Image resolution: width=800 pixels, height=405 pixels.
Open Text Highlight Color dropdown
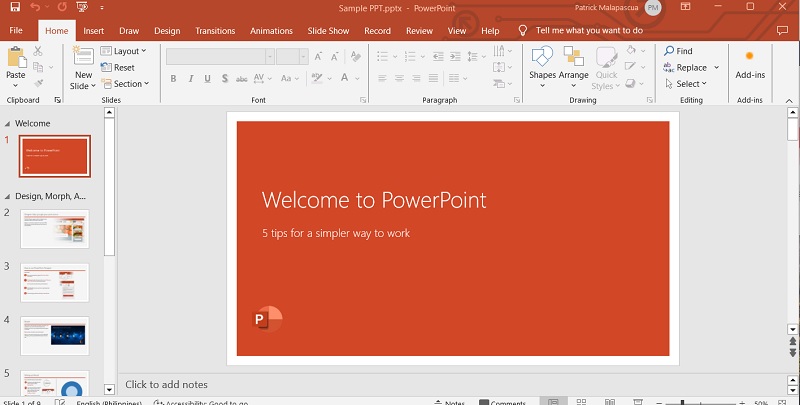click(329, 79)
